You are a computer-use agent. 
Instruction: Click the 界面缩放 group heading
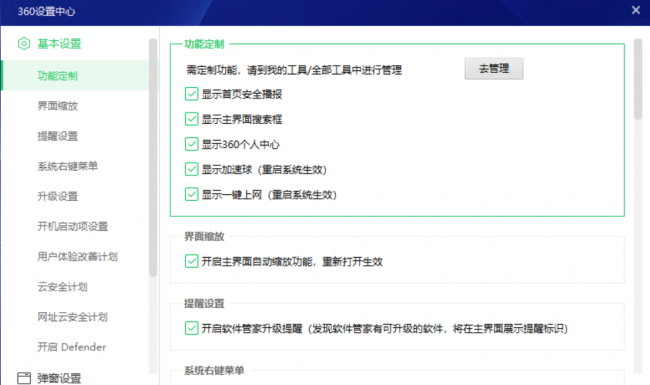coord(204,237)
